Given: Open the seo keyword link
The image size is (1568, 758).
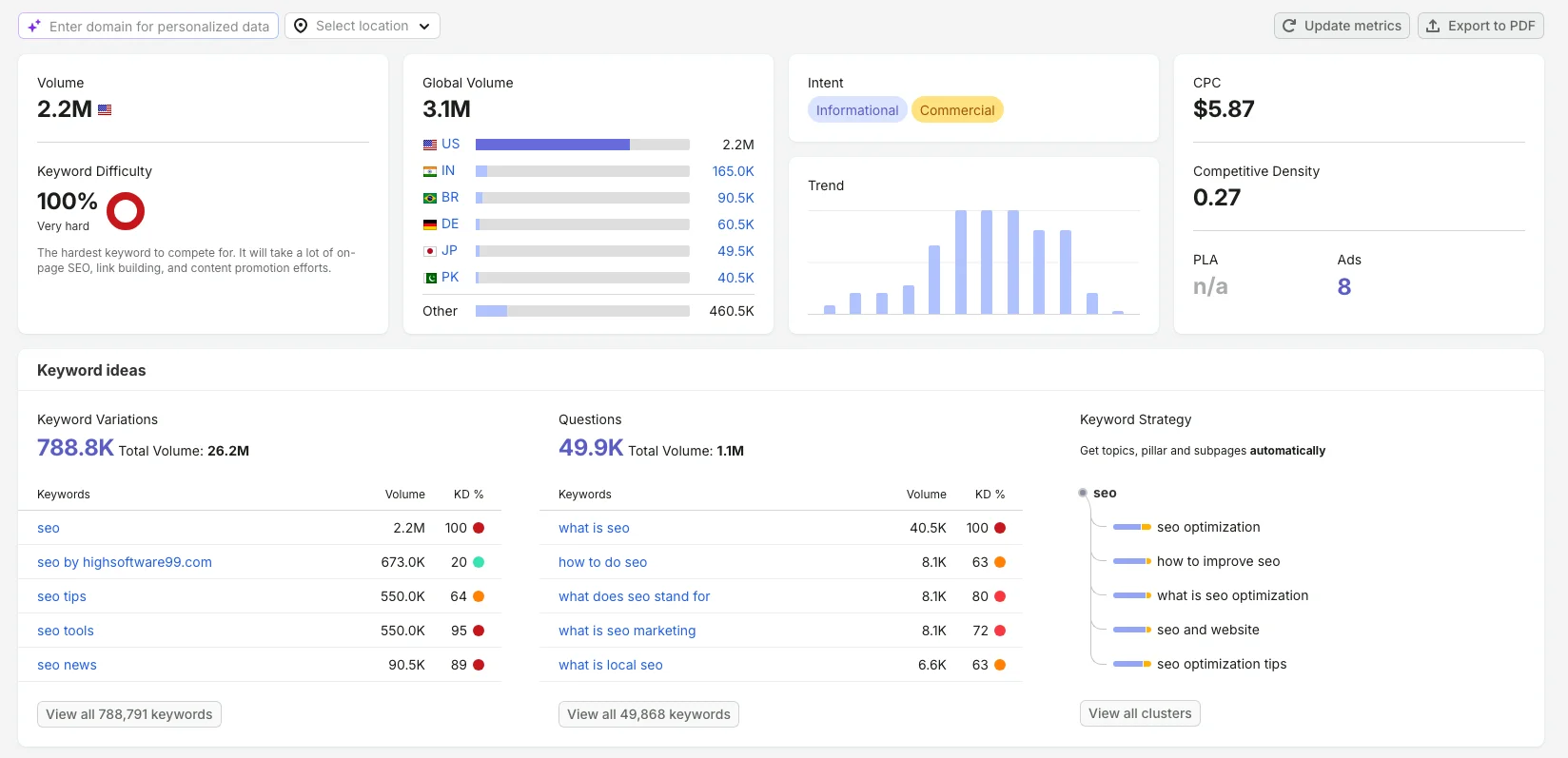Looking at the screenshot, I should 49,528.
